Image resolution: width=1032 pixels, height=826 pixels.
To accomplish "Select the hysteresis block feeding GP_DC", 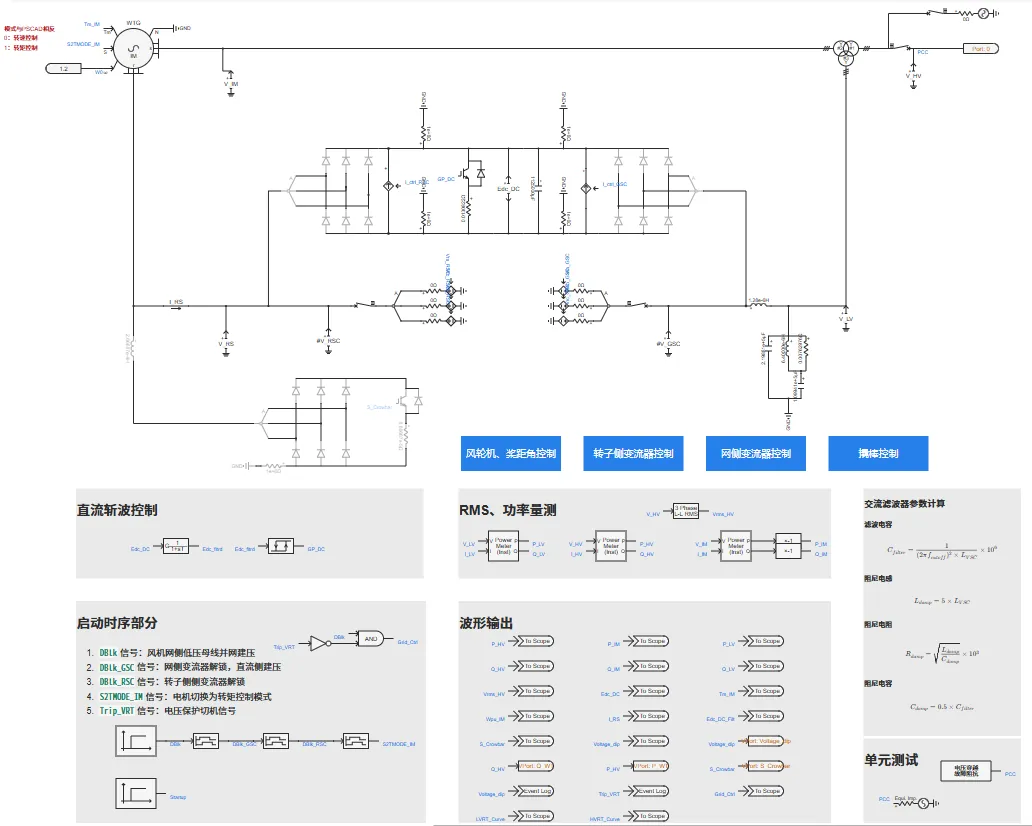I will pyautogui.click(x=280, y=546).
